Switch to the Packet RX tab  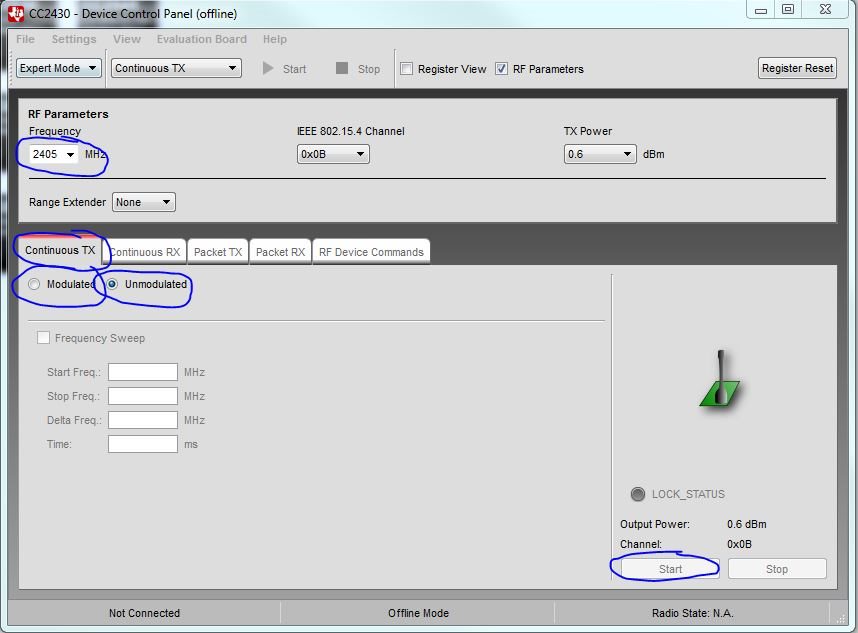(280, 252)
